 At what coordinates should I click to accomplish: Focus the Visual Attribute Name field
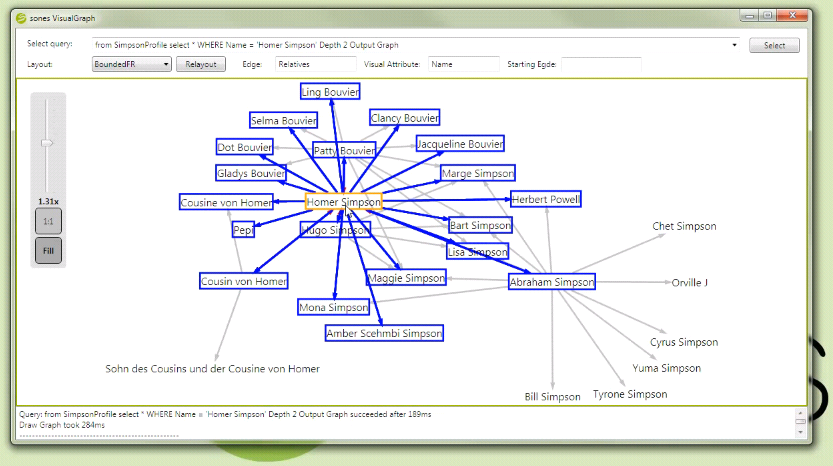(463, 64)
